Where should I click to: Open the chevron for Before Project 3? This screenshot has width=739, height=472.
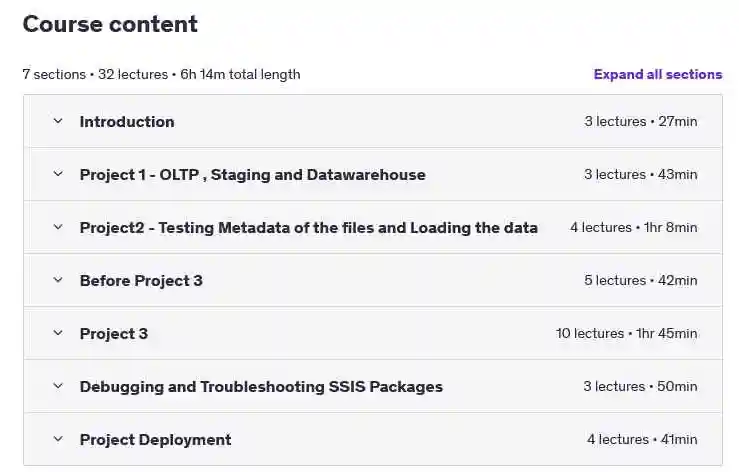(x=58, y=280)
